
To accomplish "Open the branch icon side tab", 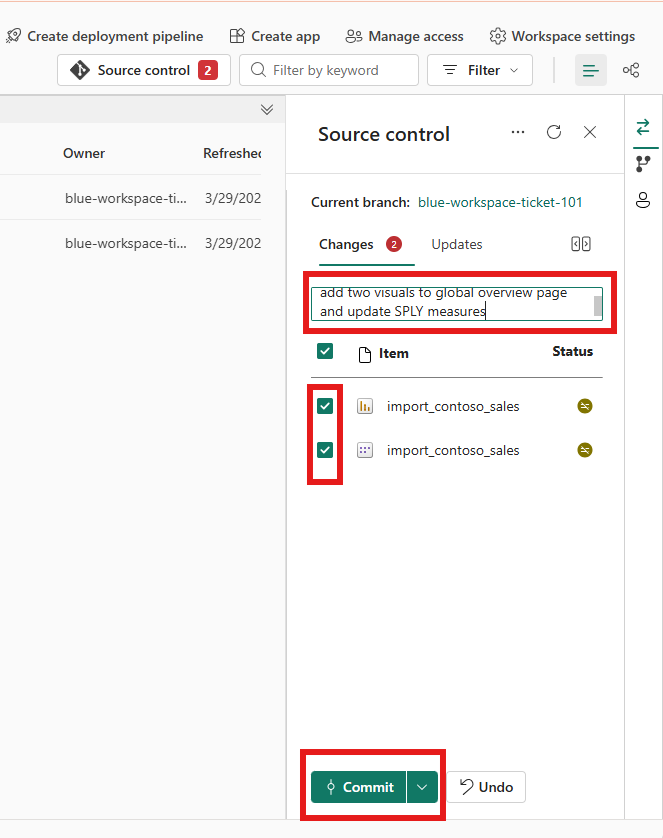I will 643,164.
